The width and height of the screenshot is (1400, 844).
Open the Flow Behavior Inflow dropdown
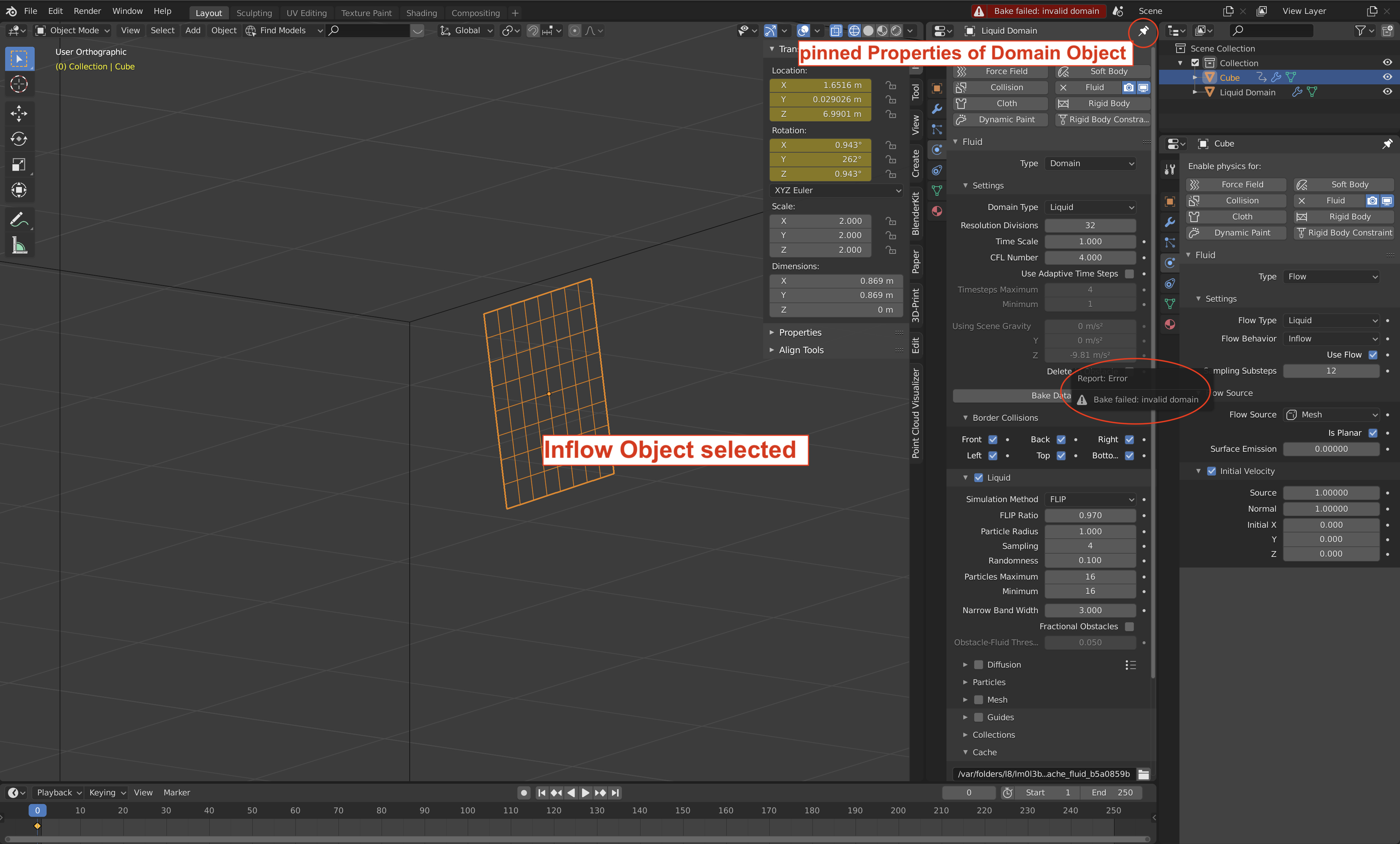pyautogui.click(x=1331, y=339)
